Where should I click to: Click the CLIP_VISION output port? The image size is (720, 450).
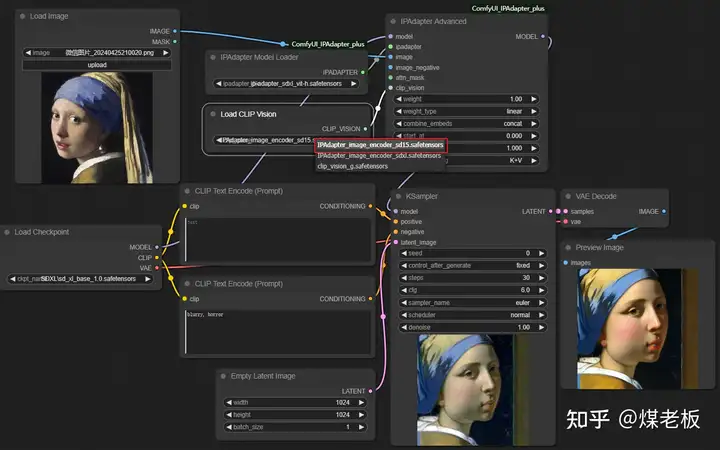[366, 129]
